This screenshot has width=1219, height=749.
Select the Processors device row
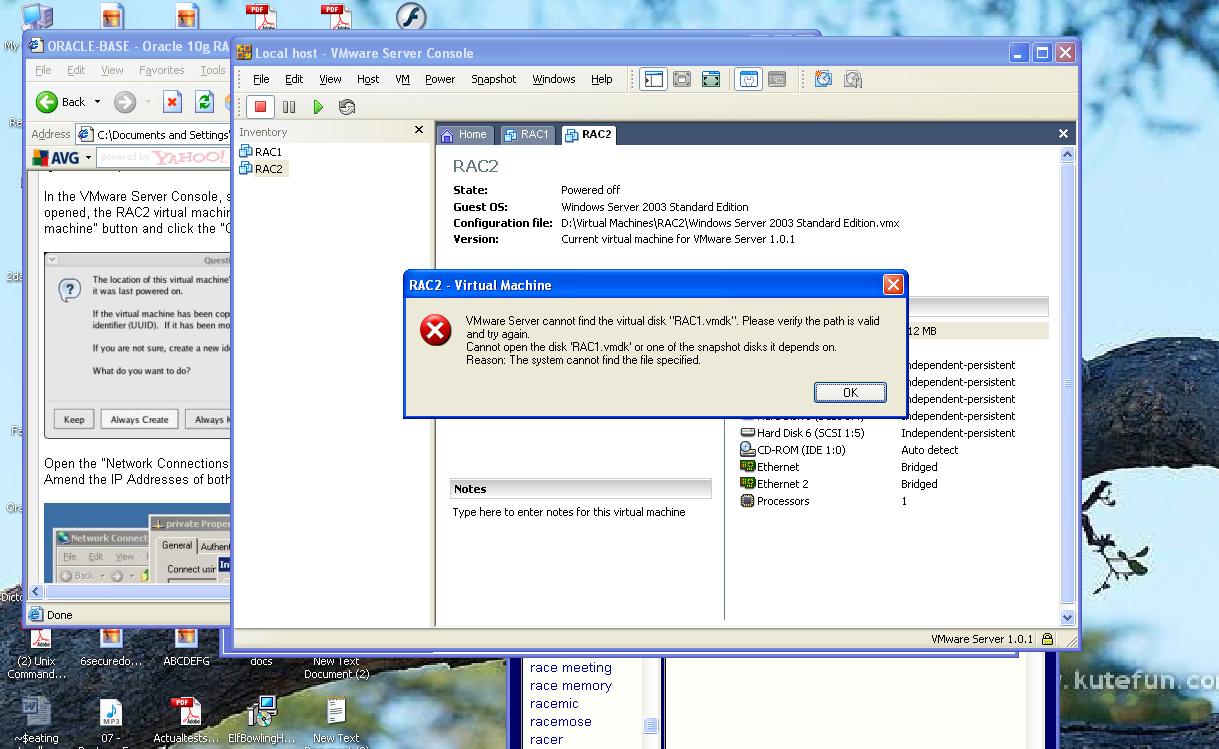click(x=775, y=501)
